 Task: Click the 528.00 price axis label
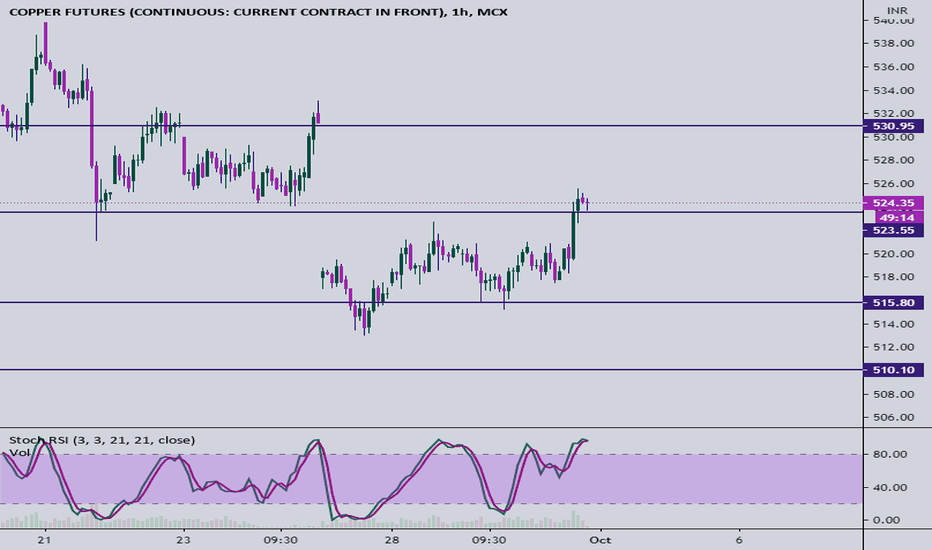click(x=893, y=160)
